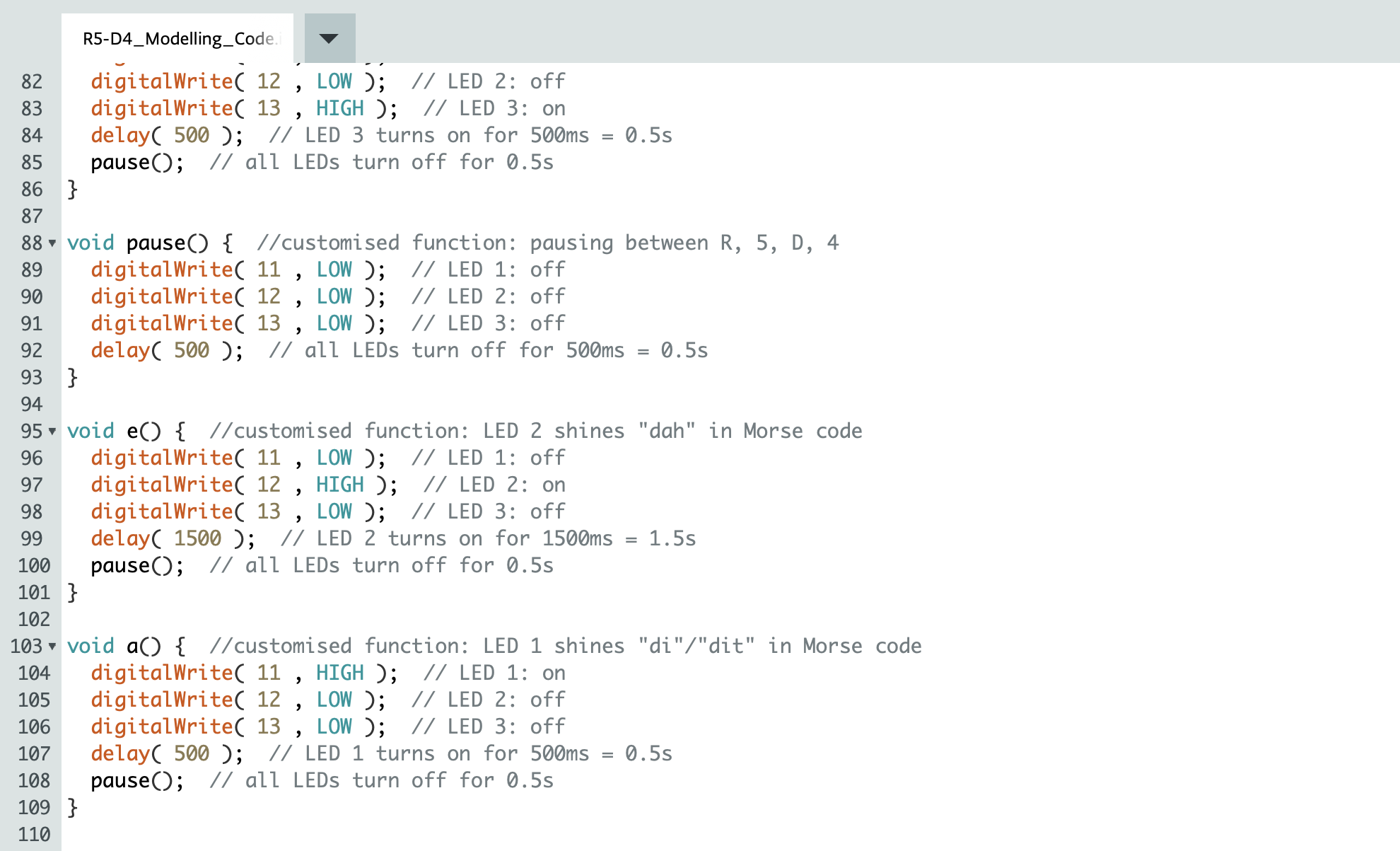Click comment 'LED 1 shines "di"/"dit" in Morse code'
This screenshot has width=1400, height=851.
coord(702,647)
